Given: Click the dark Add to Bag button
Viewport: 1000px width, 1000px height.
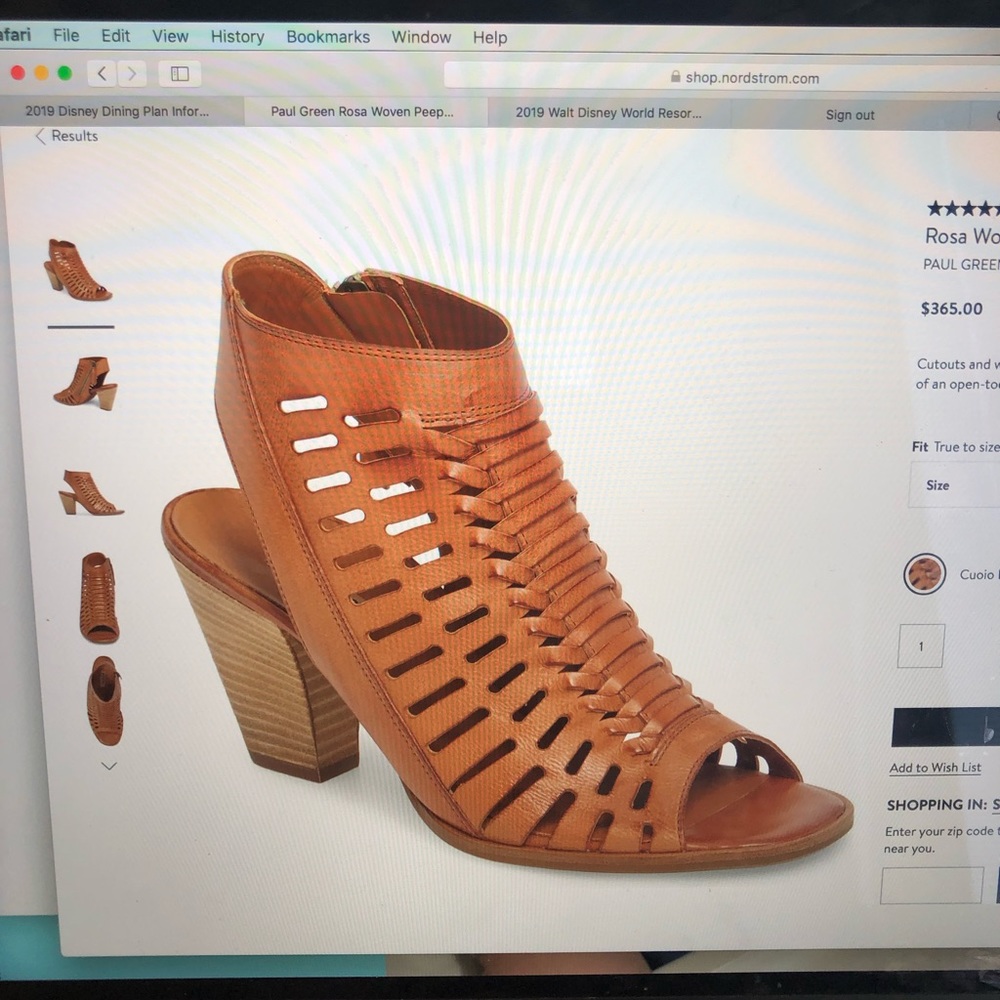Looking at the screenshot, I should 946,728.
